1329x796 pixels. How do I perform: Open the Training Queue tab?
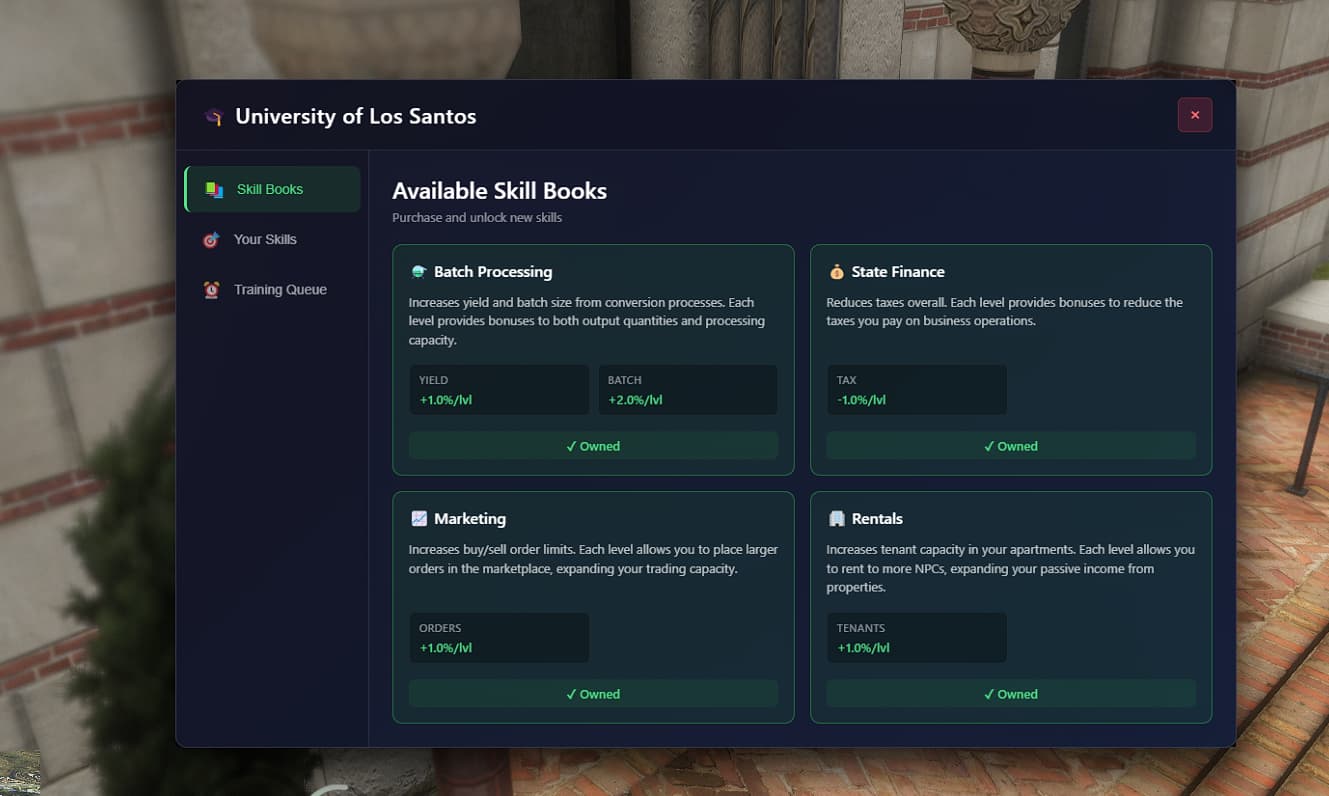pos(280,290)
